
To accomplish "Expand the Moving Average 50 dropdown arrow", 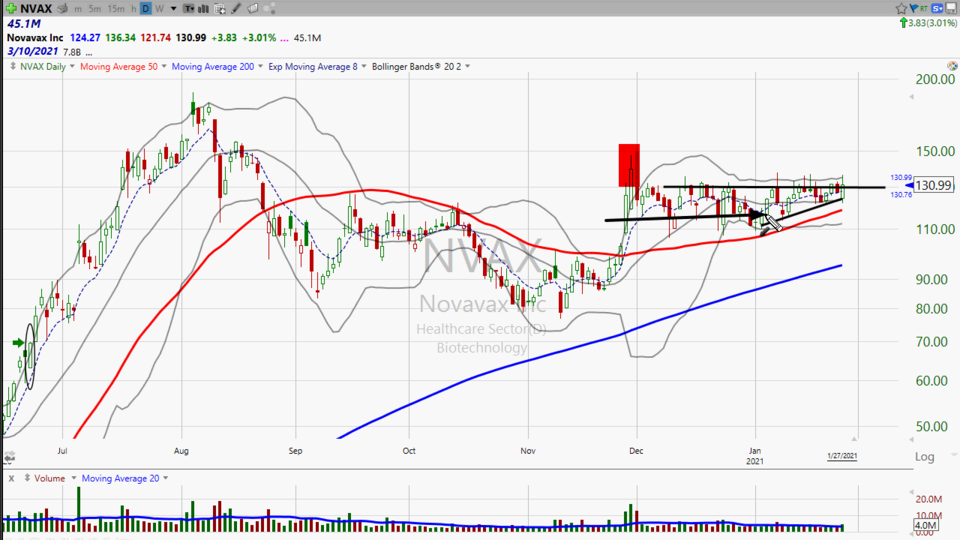I will tap(163, 66).
